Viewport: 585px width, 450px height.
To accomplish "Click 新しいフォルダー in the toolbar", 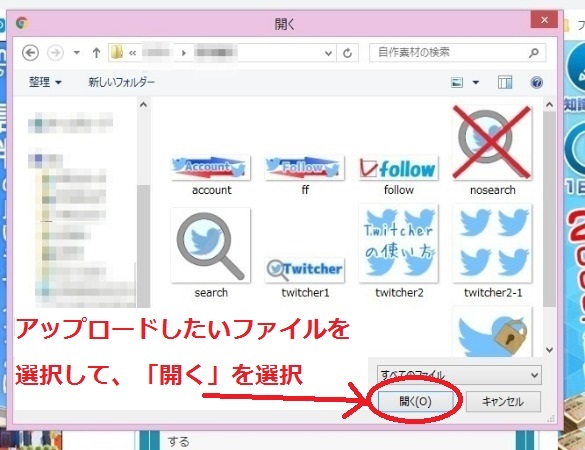I will 121,82.
